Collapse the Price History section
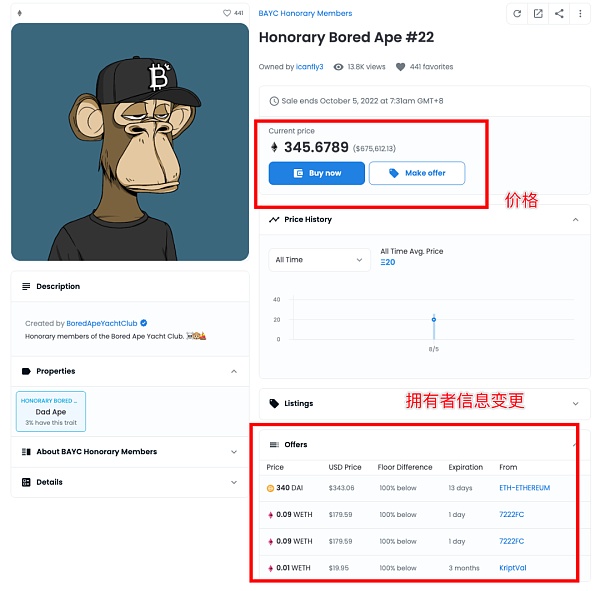 (x=575, y=220)
